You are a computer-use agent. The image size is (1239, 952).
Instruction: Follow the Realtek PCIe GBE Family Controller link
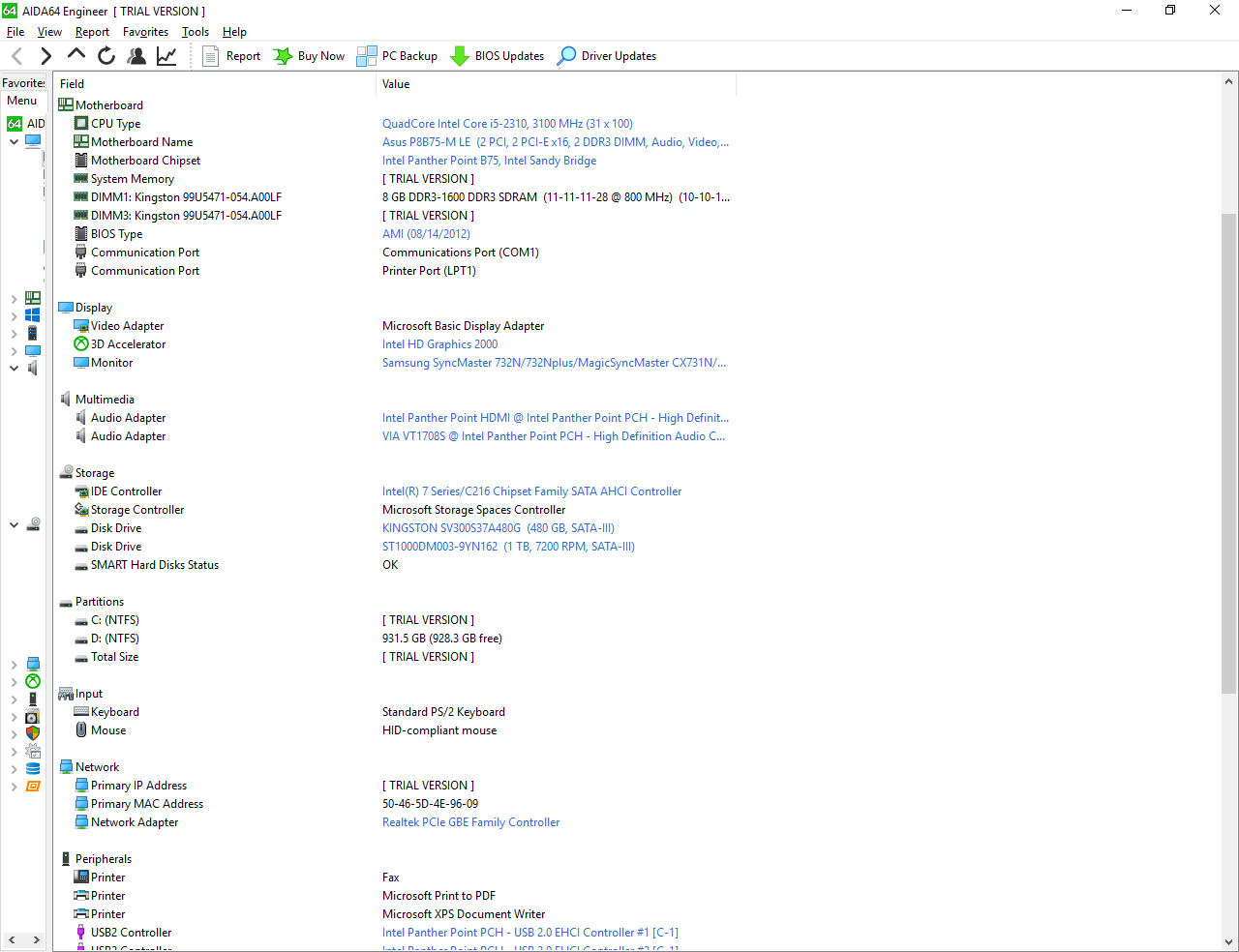tap(470, 822)
